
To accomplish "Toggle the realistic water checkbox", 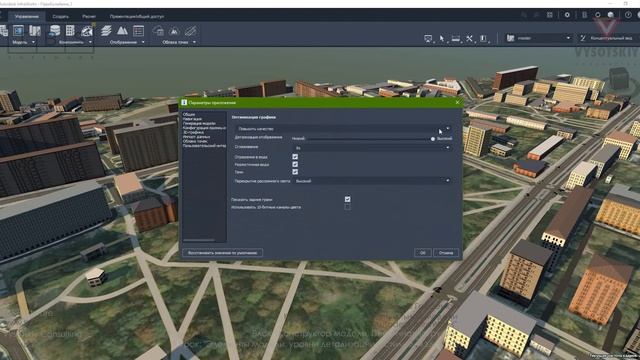I will point(295,164).
